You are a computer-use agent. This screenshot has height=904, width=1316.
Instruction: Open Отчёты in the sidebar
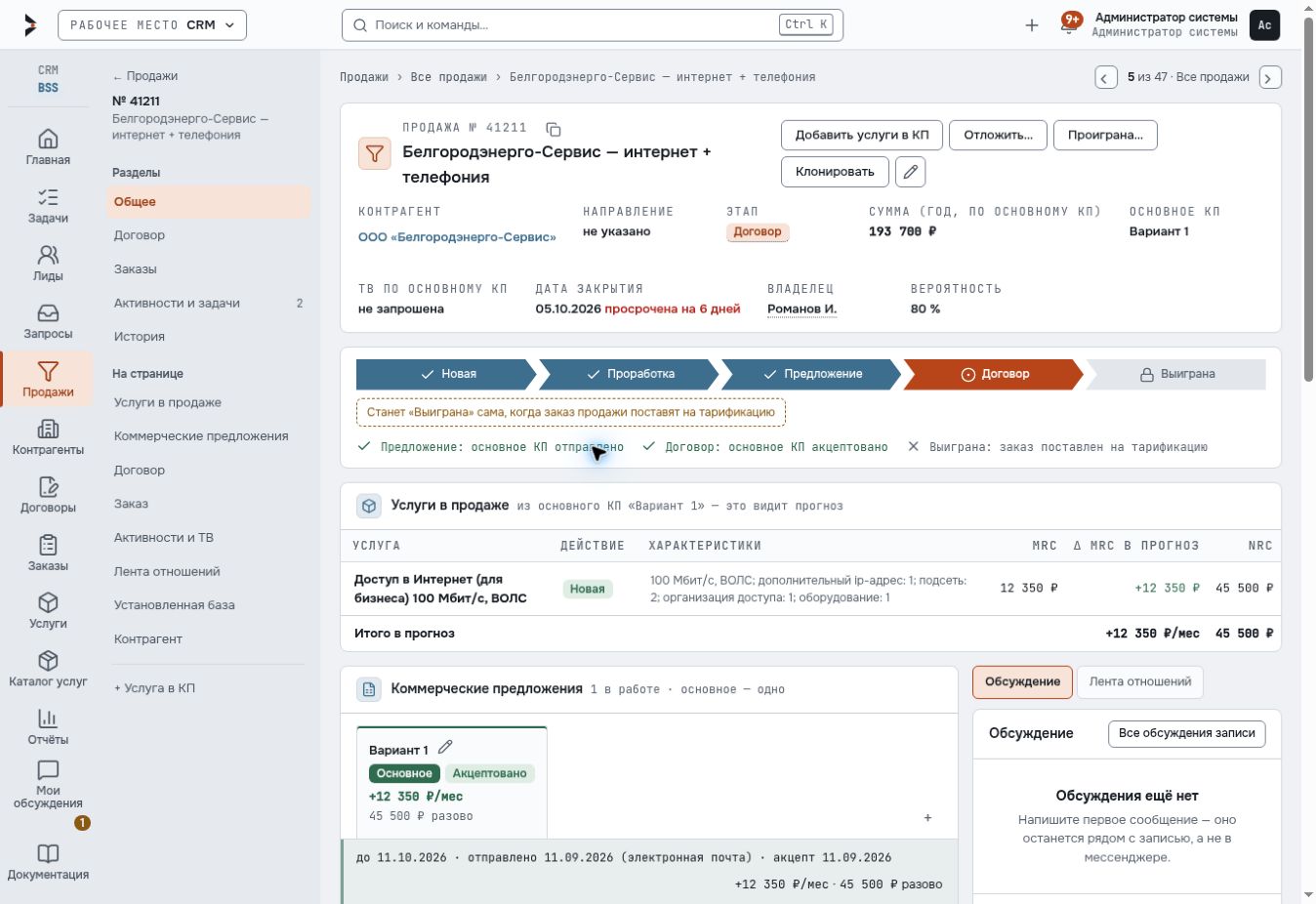(x=48, y=726)
